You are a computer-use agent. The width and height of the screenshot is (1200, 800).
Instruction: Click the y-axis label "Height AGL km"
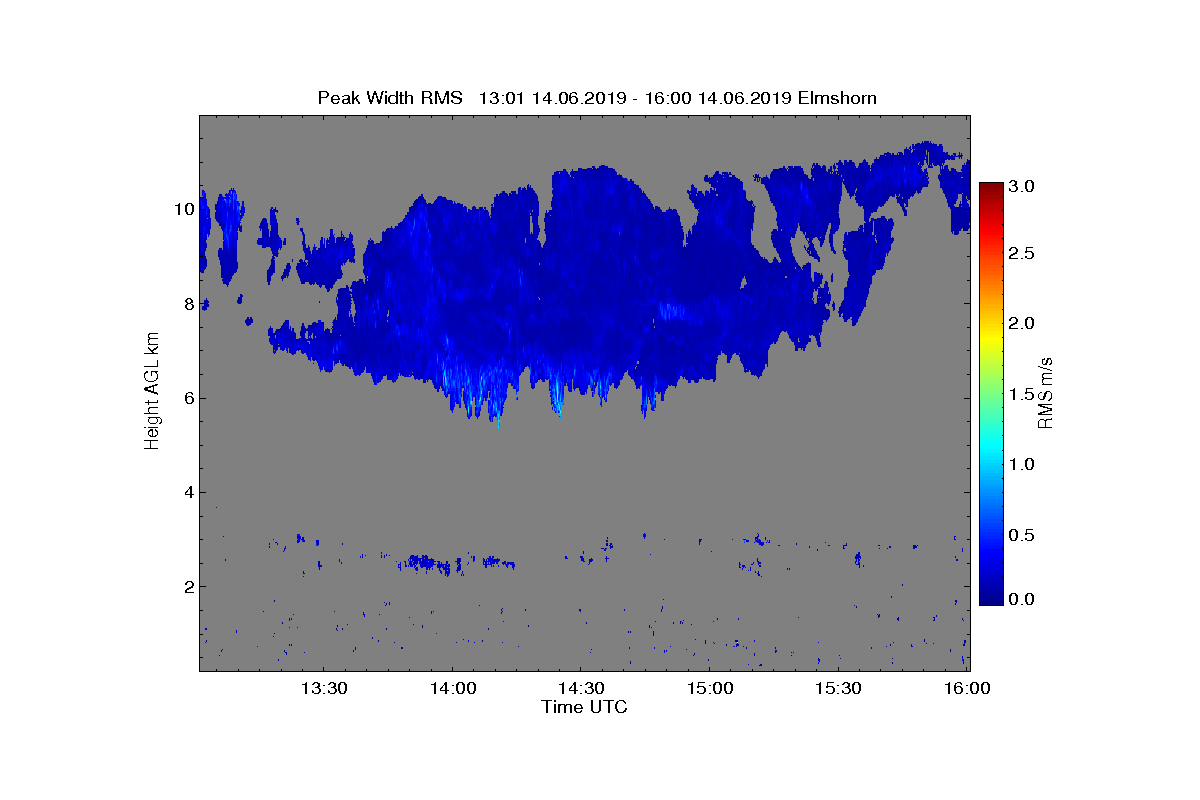(152, 392)
